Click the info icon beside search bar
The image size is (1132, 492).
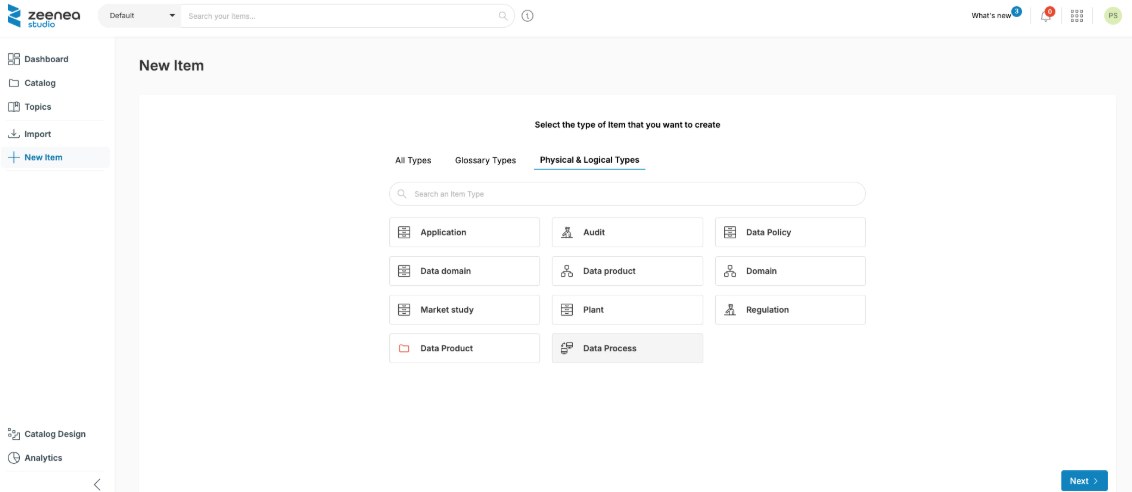pyautogui.click(x=527, y=16)
